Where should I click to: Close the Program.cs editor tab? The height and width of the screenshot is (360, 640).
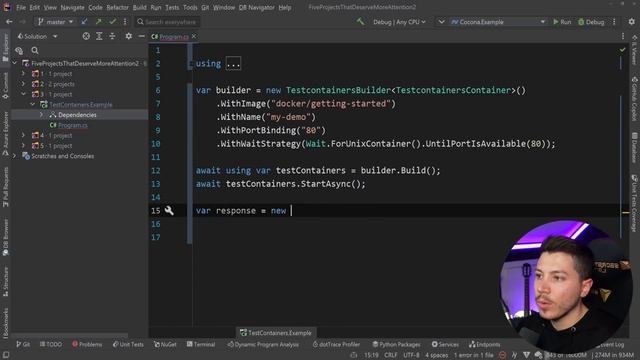tap(194, 36)
